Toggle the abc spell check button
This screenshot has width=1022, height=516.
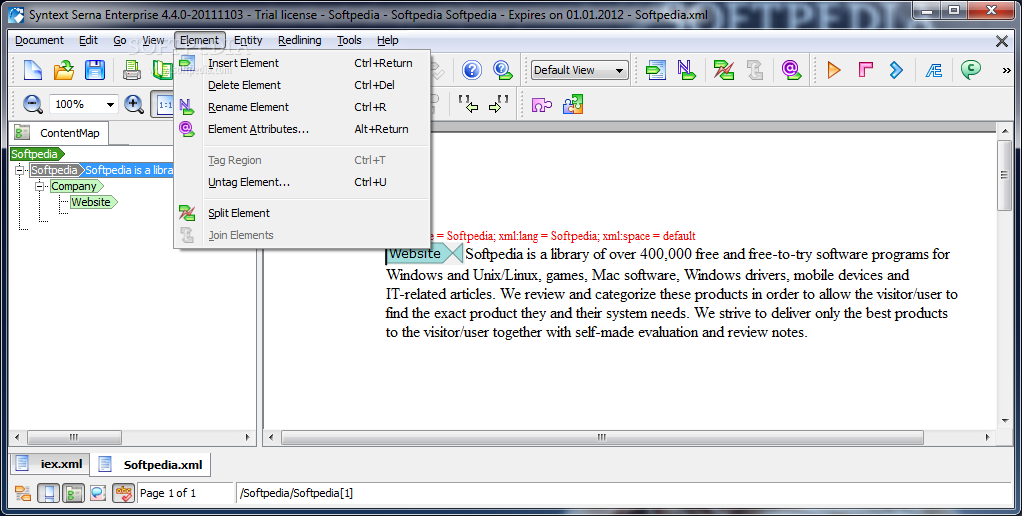[x=123, y=493]
